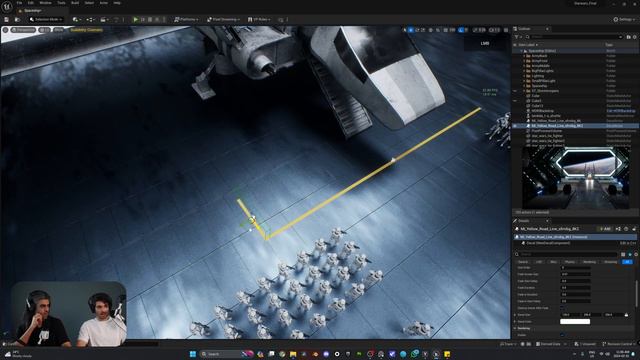Image resolution: width=640 pixels, height=360 pixels.
Task: Click the Play in editor button
Action: 136,19
